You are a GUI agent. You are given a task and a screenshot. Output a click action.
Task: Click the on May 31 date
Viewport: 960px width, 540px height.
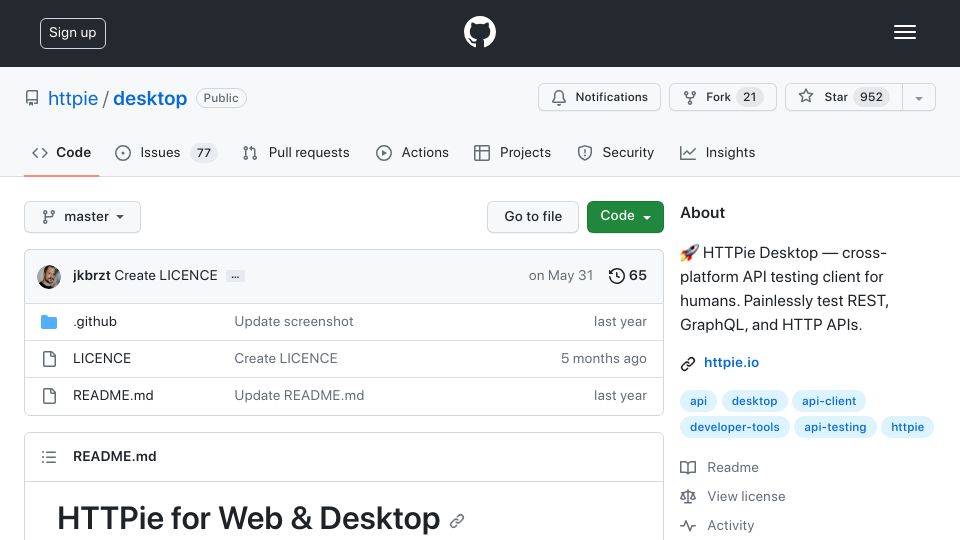[561, 276]
